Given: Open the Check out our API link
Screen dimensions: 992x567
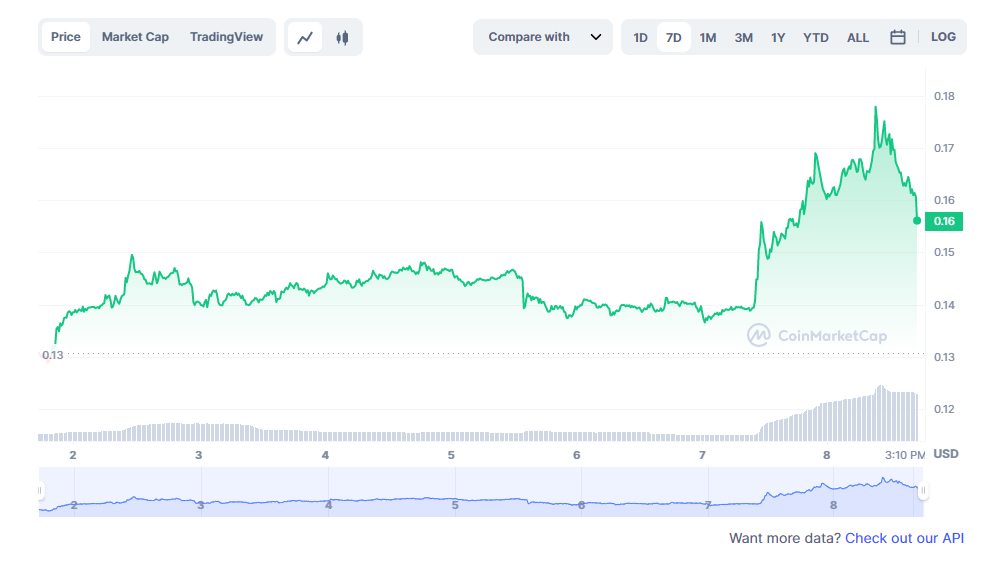Looking at the screenshot, I should 905,538.
